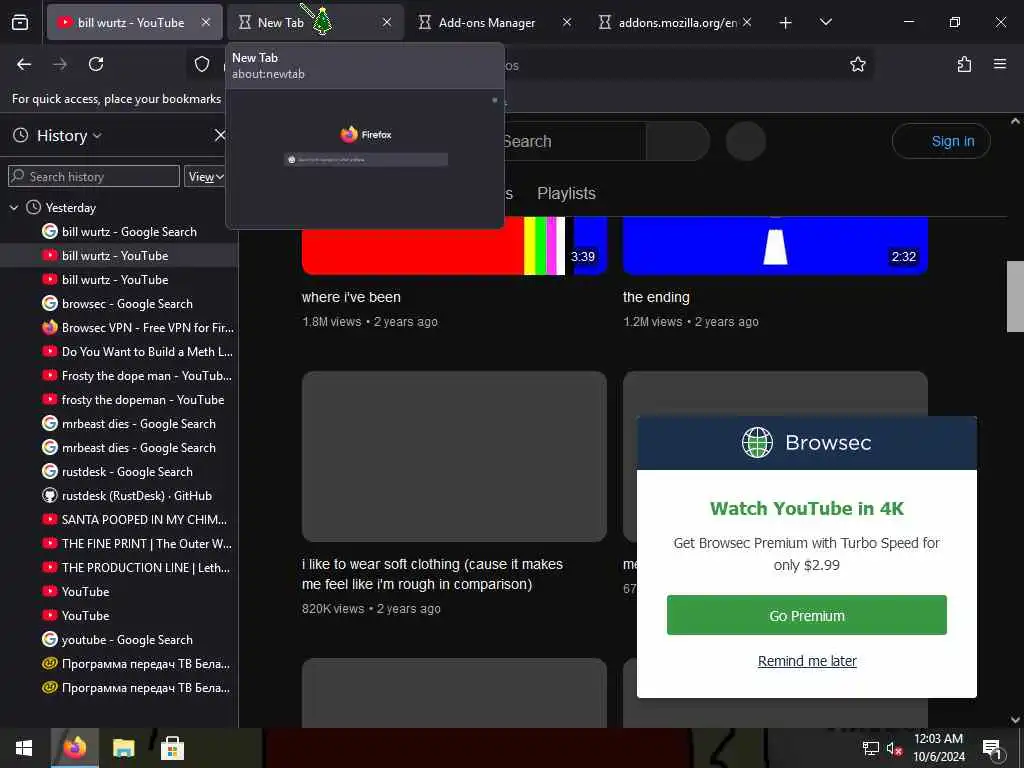Open the youtube - Google Search history entry

119,639
